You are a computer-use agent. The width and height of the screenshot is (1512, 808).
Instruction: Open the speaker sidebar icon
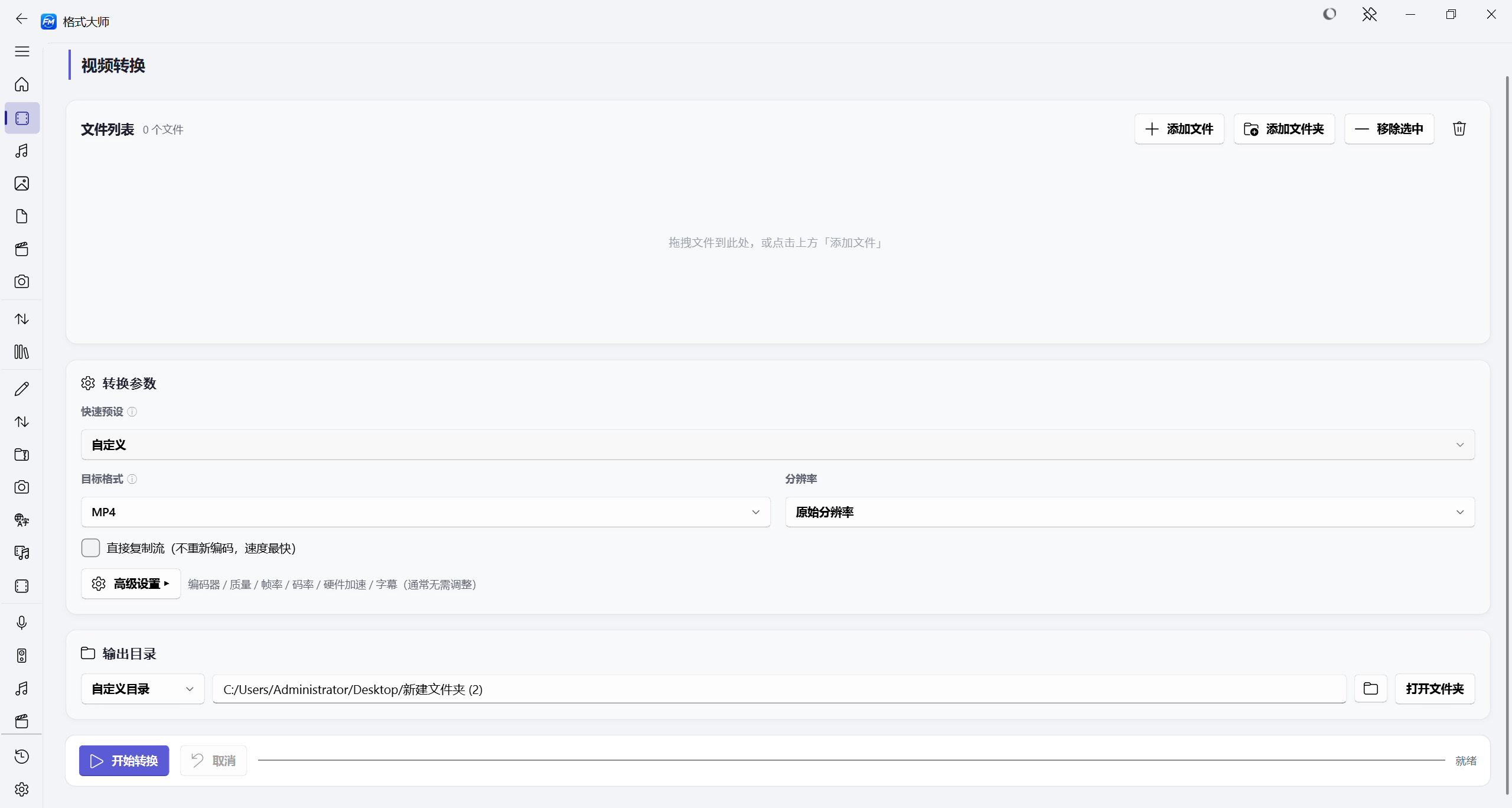(22, 656)
